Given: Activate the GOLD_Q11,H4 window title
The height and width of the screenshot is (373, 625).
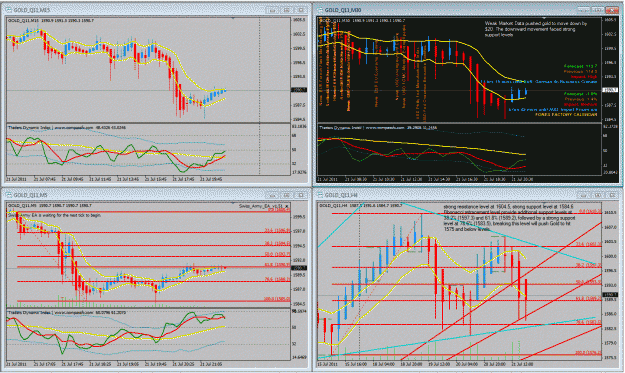Looking at the screenshot, I should [341, 195].
